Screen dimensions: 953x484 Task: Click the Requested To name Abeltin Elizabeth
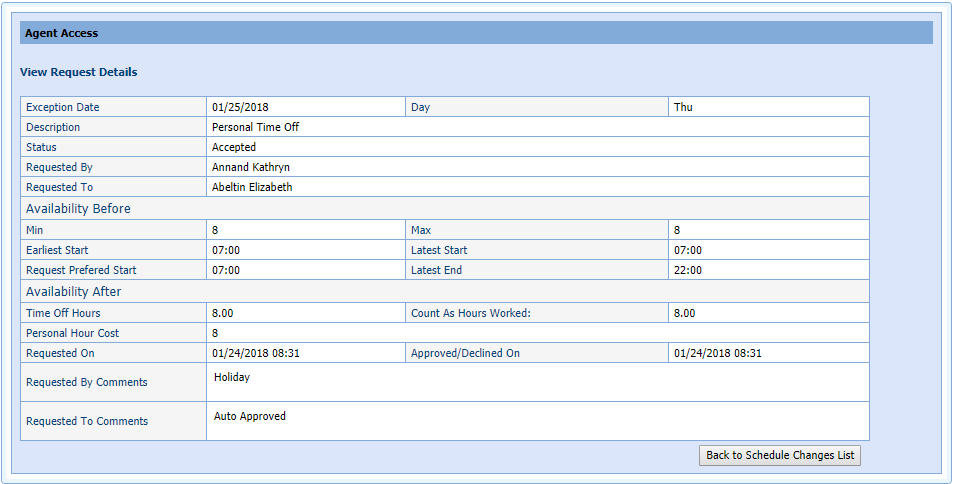(x=252, y=187)
